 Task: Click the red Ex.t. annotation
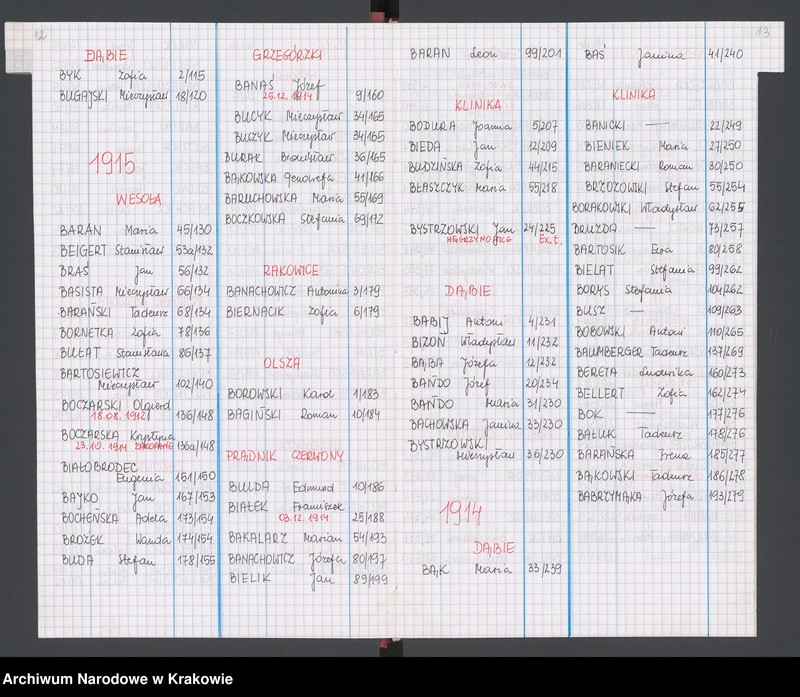[550, 239]
